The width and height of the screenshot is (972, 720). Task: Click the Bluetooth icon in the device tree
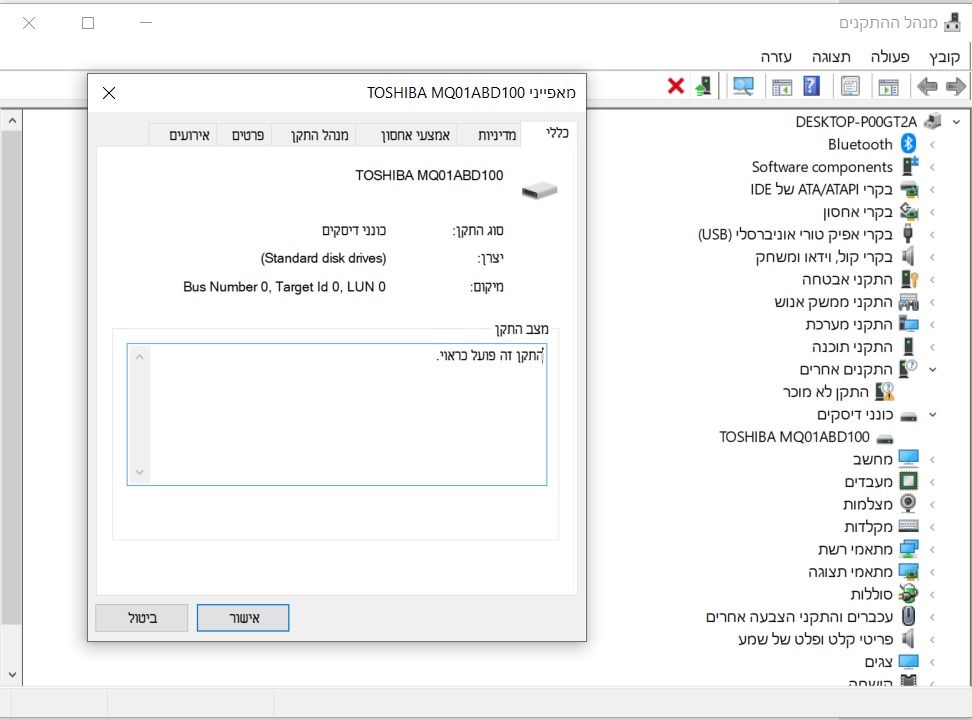908,144
